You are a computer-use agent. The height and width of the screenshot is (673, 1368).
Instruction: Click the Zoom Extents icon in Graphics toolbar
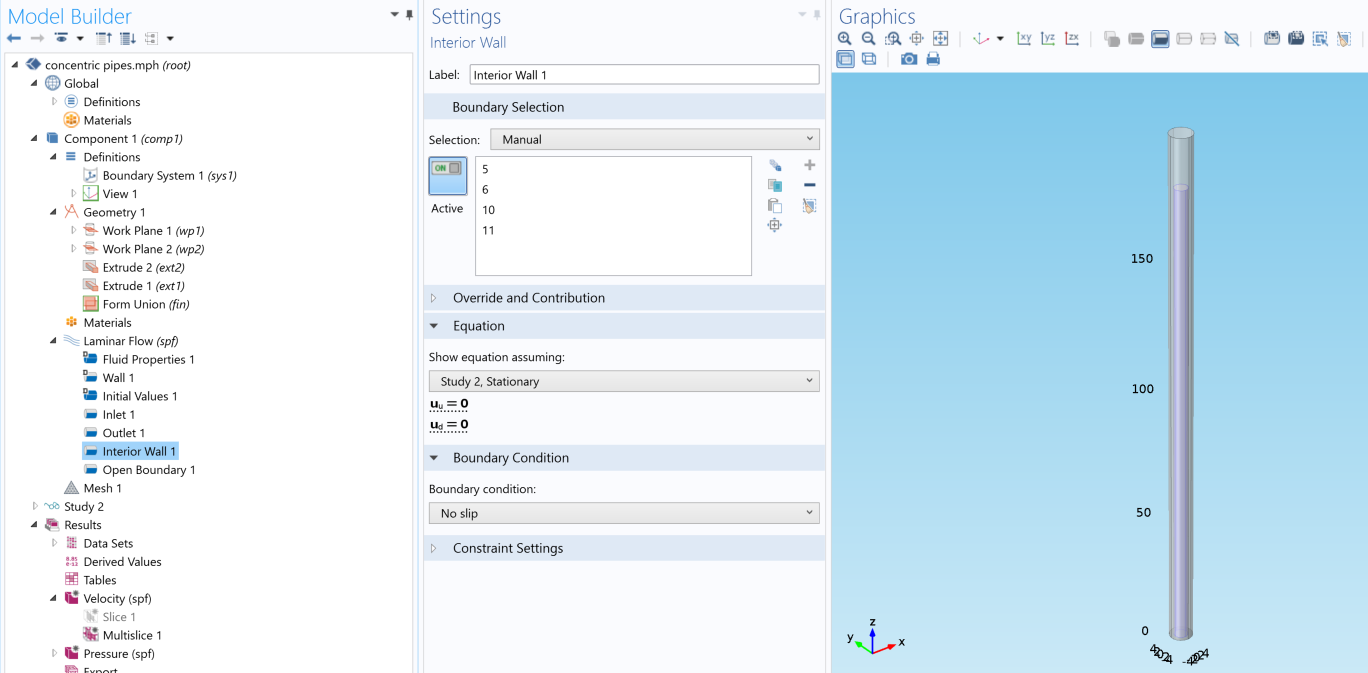pyautogui.click(x=940, y=39)
